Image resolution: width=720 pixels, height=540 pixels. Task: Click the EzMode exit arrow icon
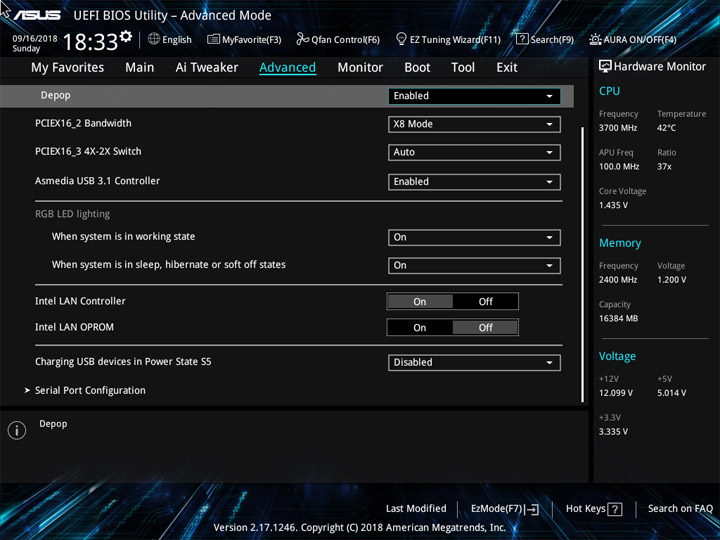[x=533, y=509]
